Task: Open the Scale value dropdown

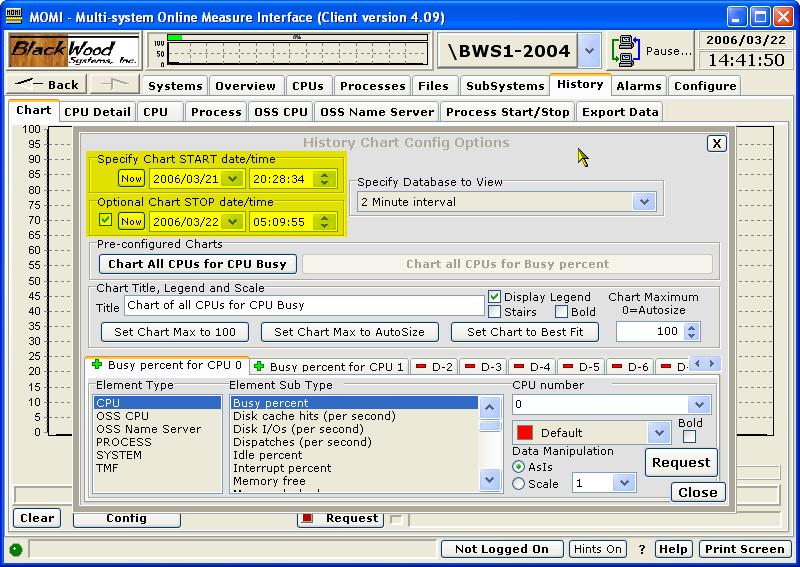Action: pos(623,483)
